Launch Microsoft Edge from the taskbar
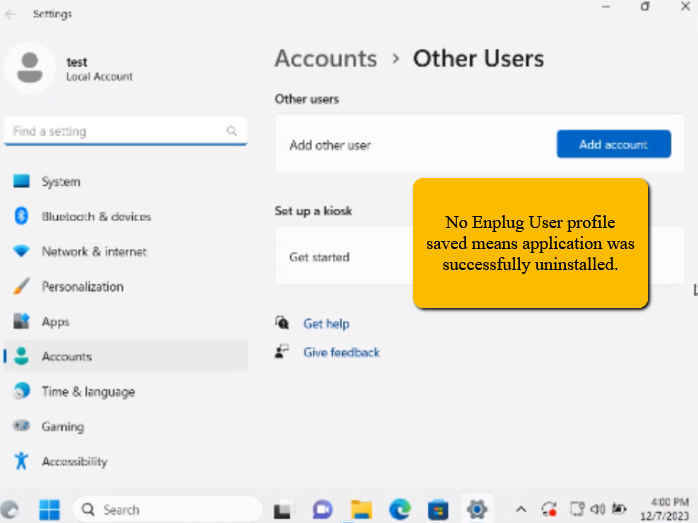698x523 pixels. click(400, 510)
